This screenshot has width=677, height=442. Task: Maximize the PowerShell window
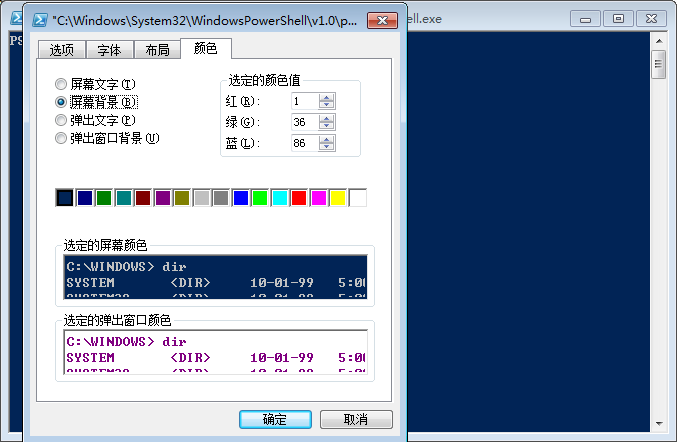click(618, 19)
